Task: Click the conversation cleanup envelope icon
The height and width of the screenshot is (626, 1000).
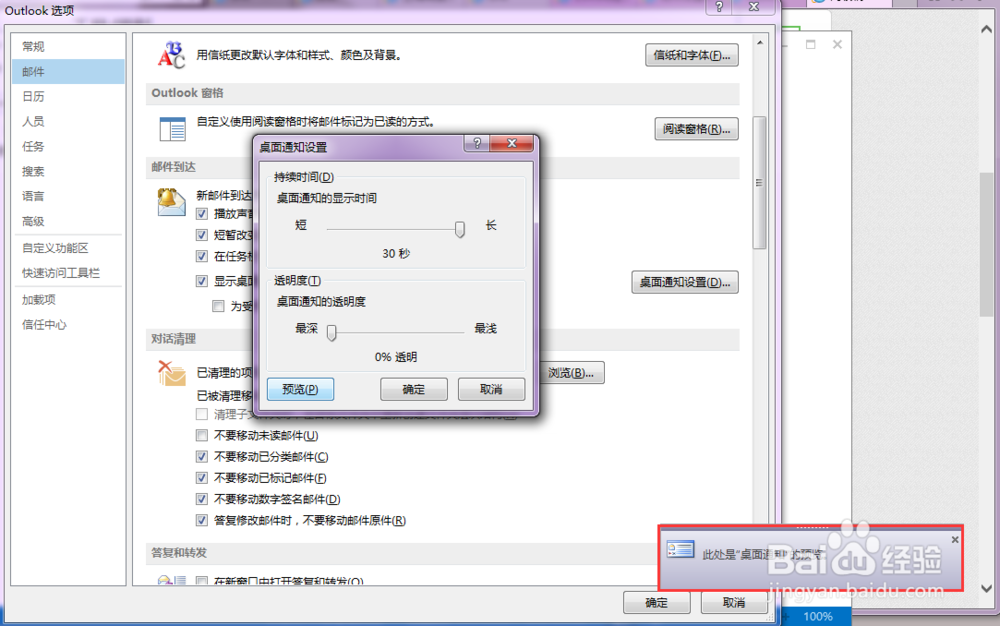Action: [x=171, y=374]
